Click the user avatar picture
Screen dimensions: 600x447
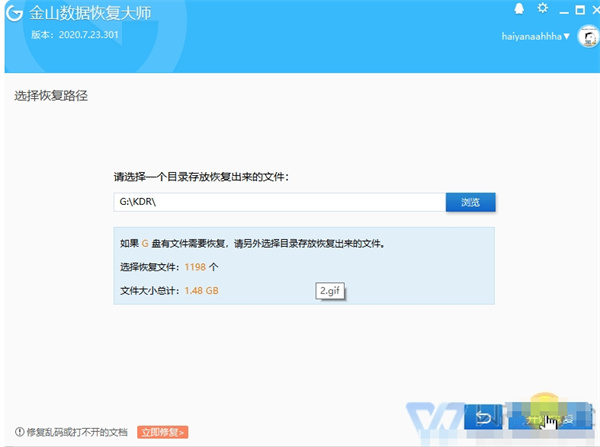pos(588,37)
